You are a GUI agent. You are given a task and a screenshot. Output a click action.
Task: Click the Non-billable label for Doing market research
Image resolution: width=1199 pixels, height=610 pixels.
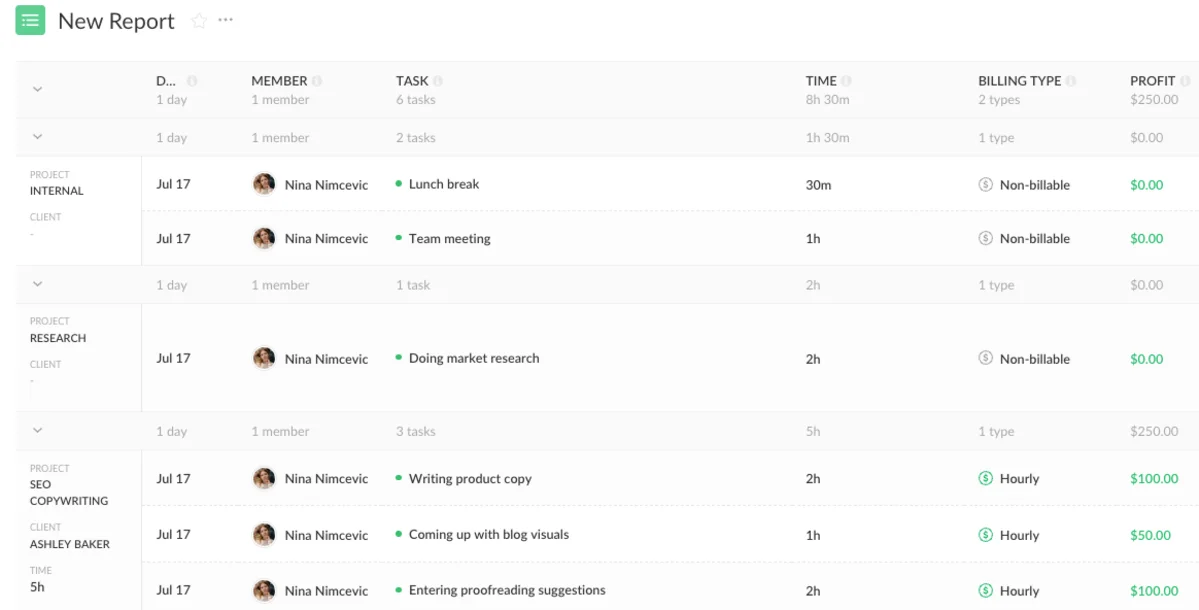1035,359
